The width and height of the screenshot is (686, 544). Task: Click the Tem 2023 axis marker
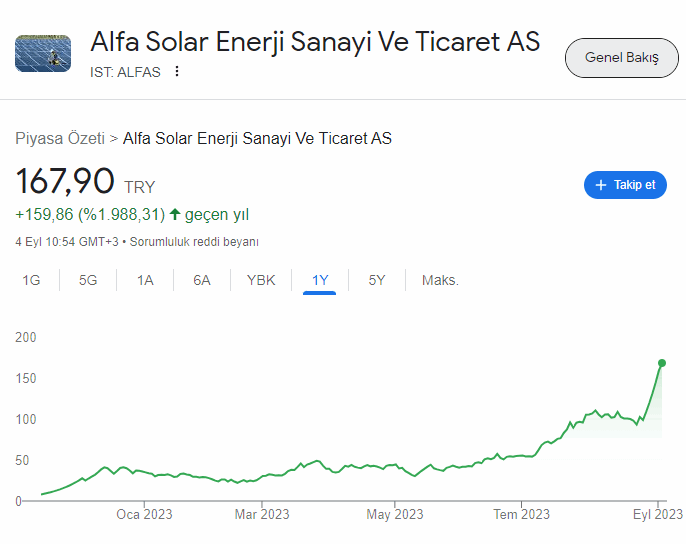click(522, 514)
